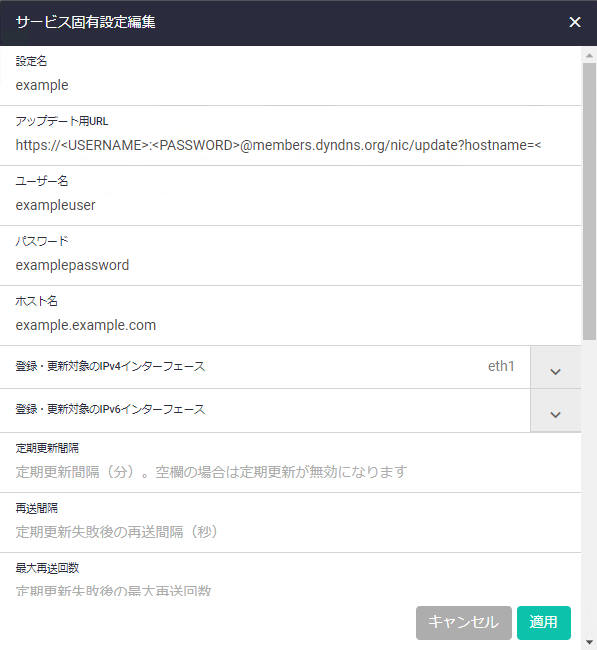This screenshot has height=650, width=597.
Task: Select the eth1 value in IPv4 interface row
Action: coord(501,366)
